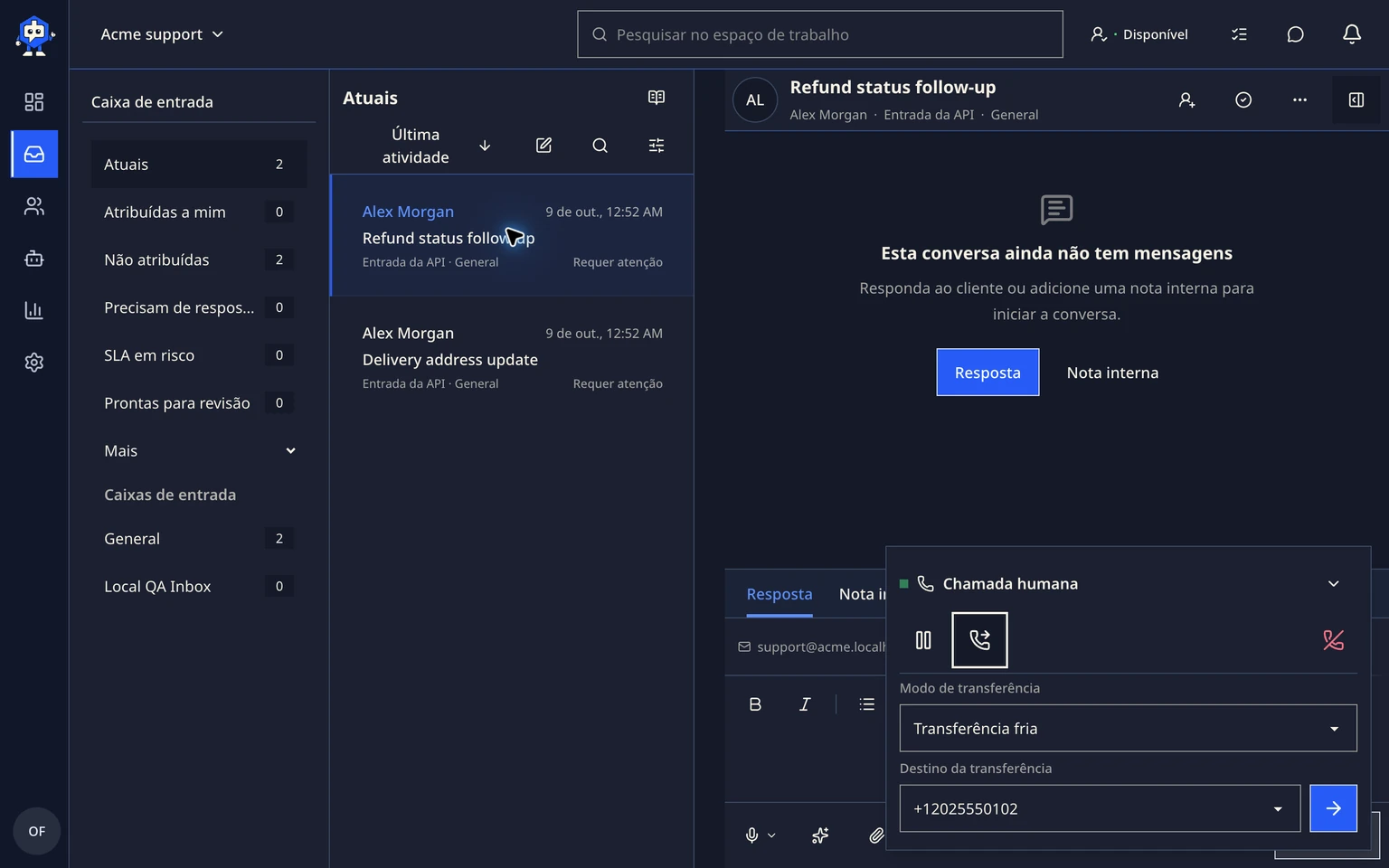Open the filter sliders icon in list toolbar
Screen dimensions: 1389x868
(657, 146)
